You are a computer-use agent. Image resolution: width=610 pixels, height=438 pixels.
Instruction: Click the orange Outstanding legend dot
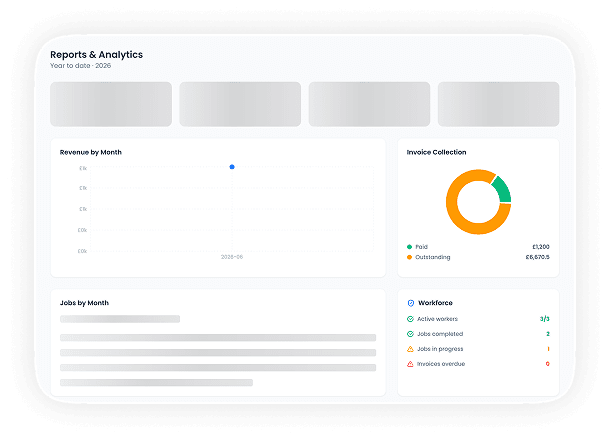coord(409,257)
